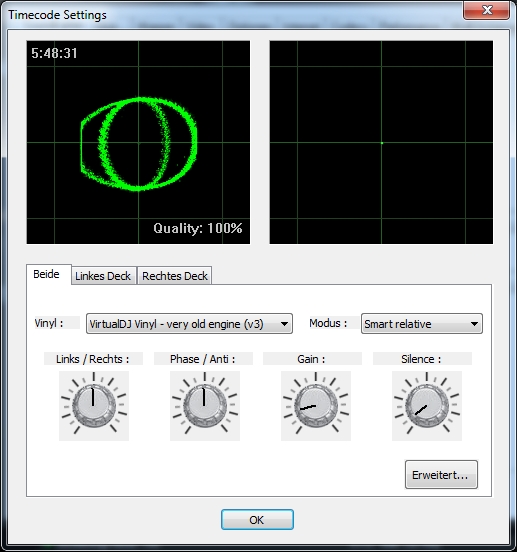Viewport: 517px width, 552px height.
Task: Click the Phase / Anti knob
Action: [205, 406]
